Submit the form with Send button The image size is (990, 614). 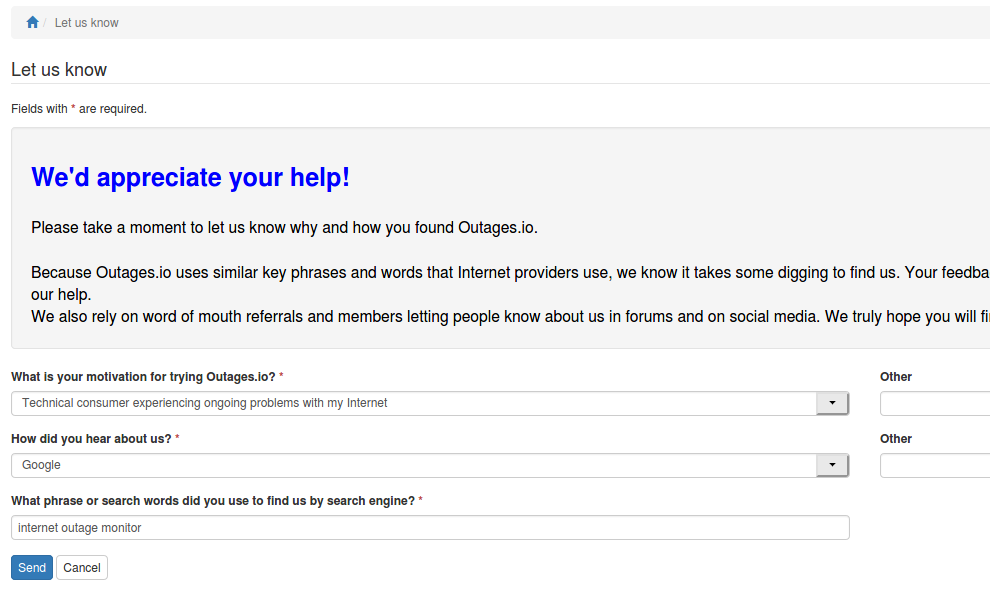(x=32, y=567)
